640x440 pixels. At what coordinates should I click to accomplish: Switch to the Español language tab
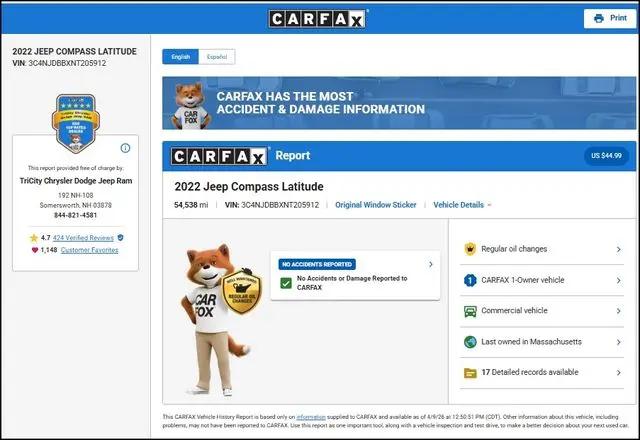[x=217, y=57]
